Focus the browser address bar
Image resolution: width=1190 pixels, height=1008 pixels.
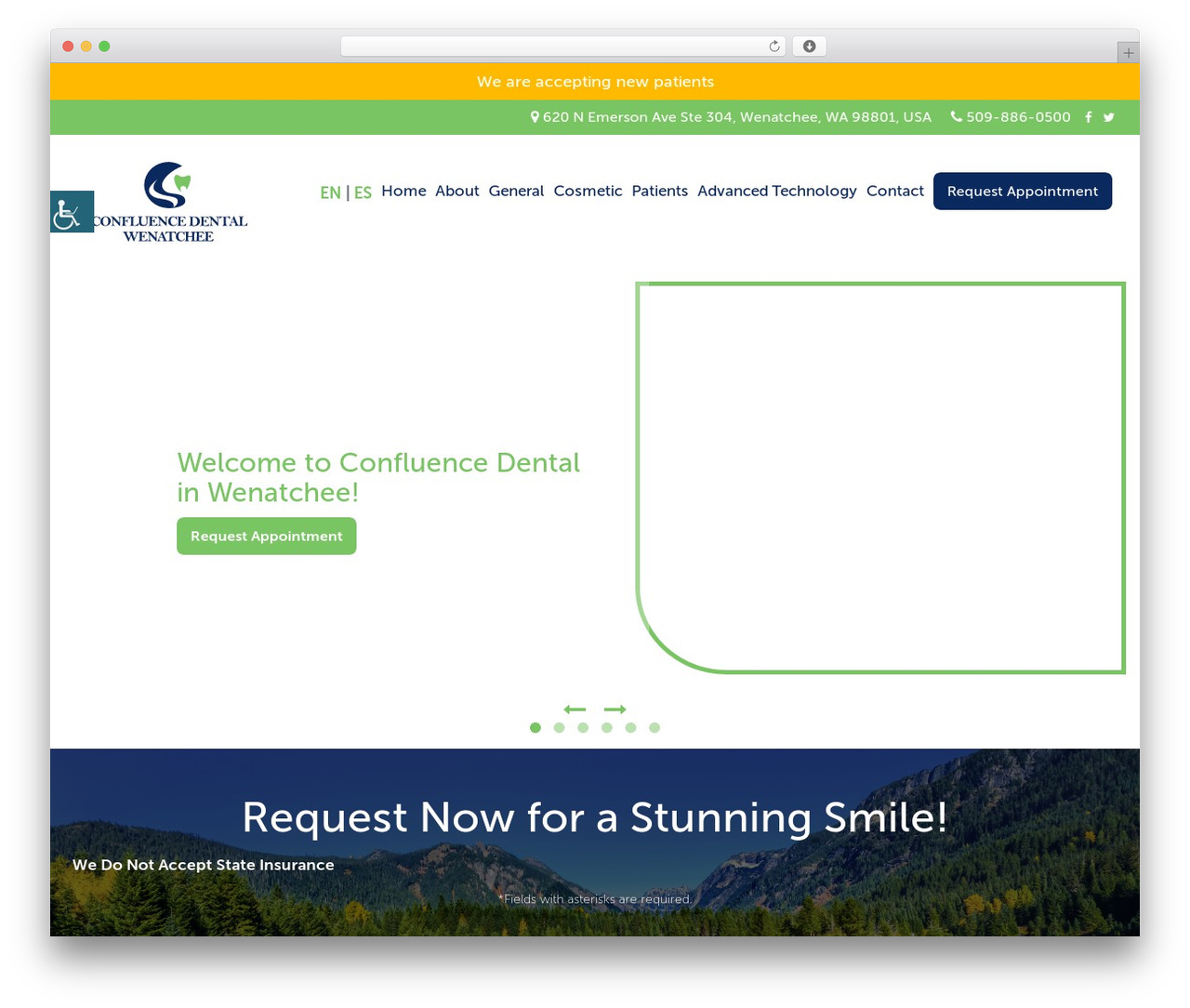pos(563,46)
